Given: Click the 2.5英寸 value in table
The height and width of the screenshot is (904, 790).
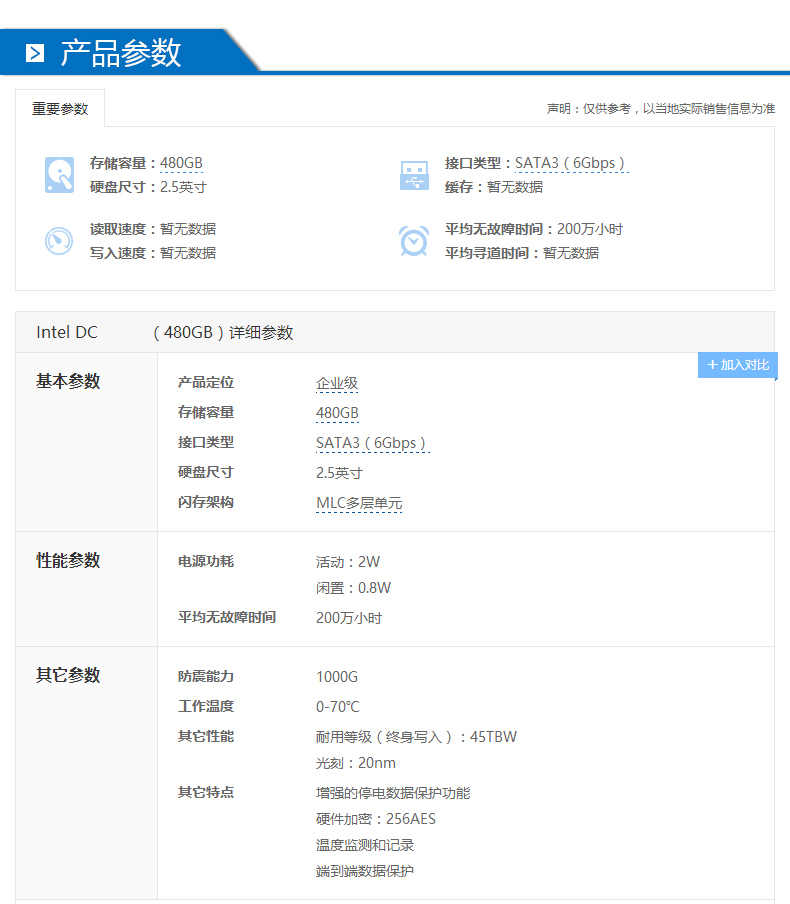Looking at the screenshot, I should click(x=339, y=473).
